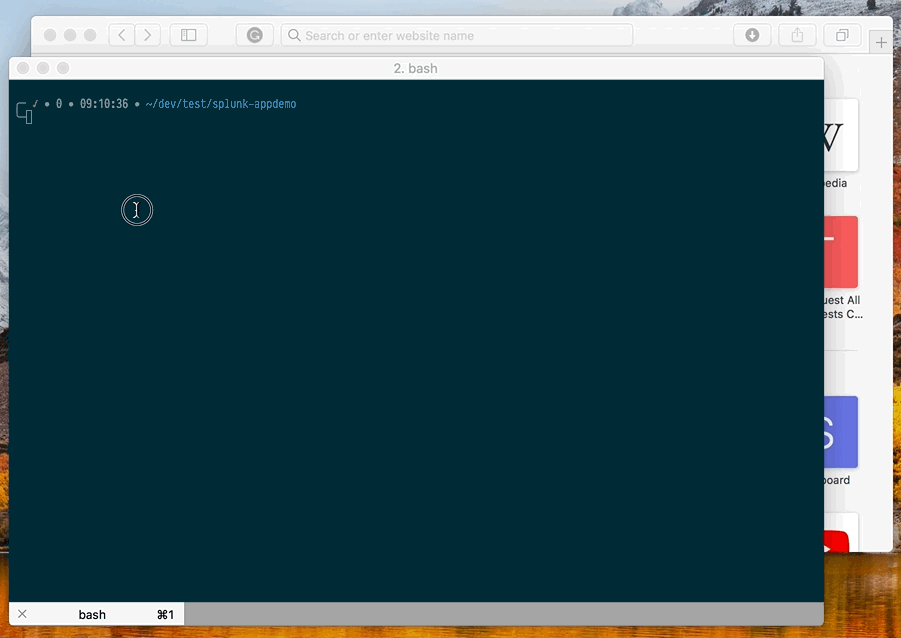Go forward in Safari history

coord(147,35)
